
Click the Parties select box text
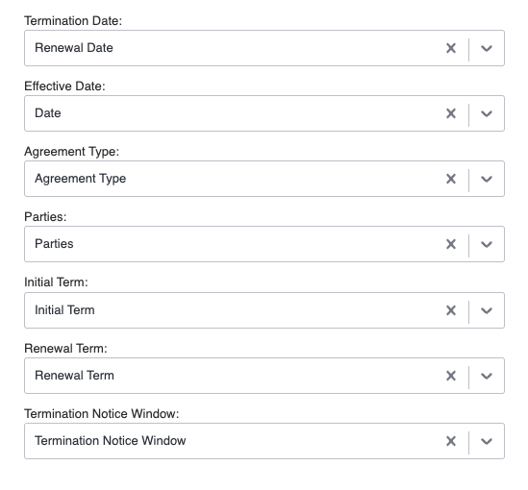(54, 244)
